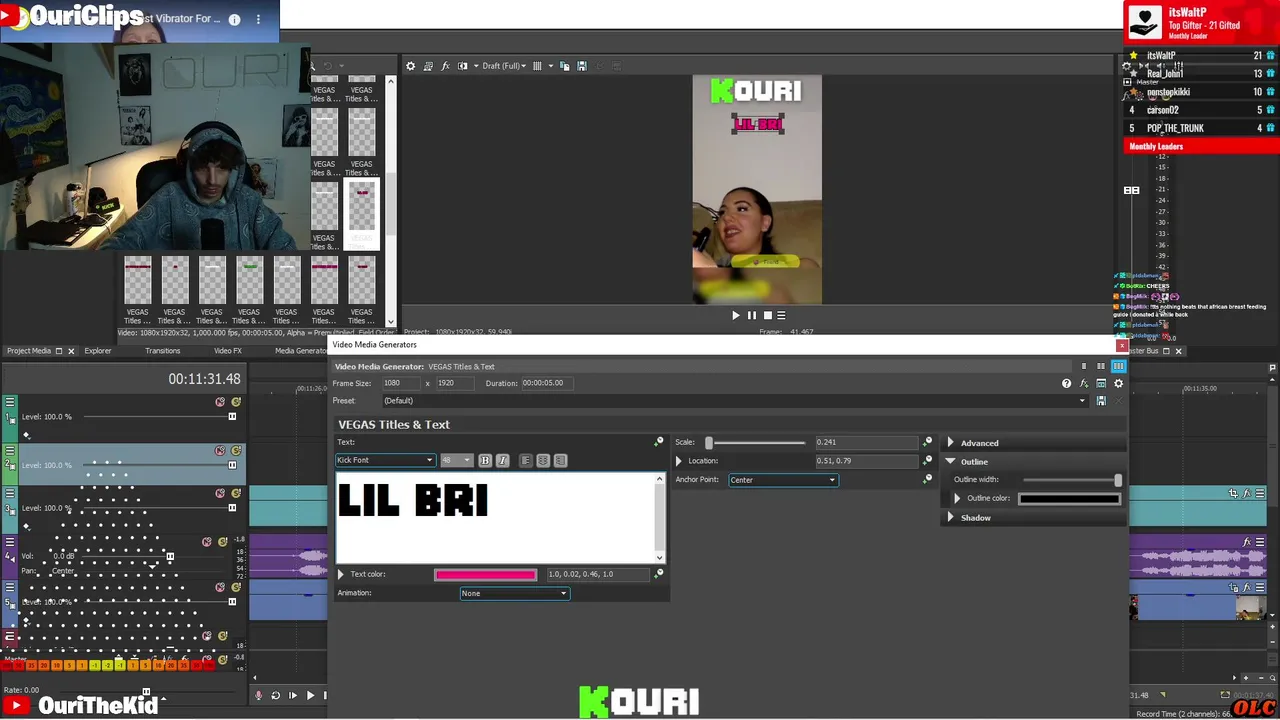Solo video track 3

(x=236, y=493)
